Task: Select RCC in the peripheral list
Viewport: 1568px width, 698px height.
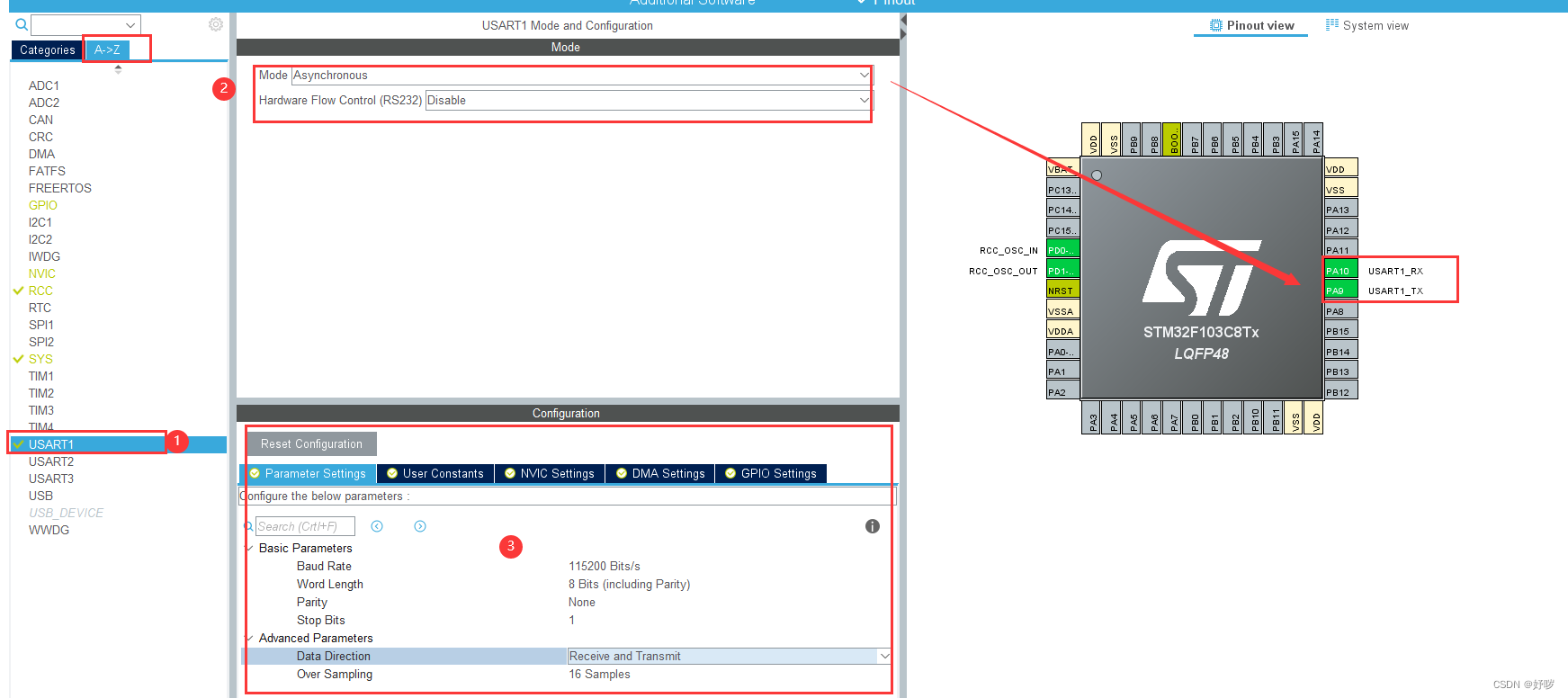Action: 40,291
